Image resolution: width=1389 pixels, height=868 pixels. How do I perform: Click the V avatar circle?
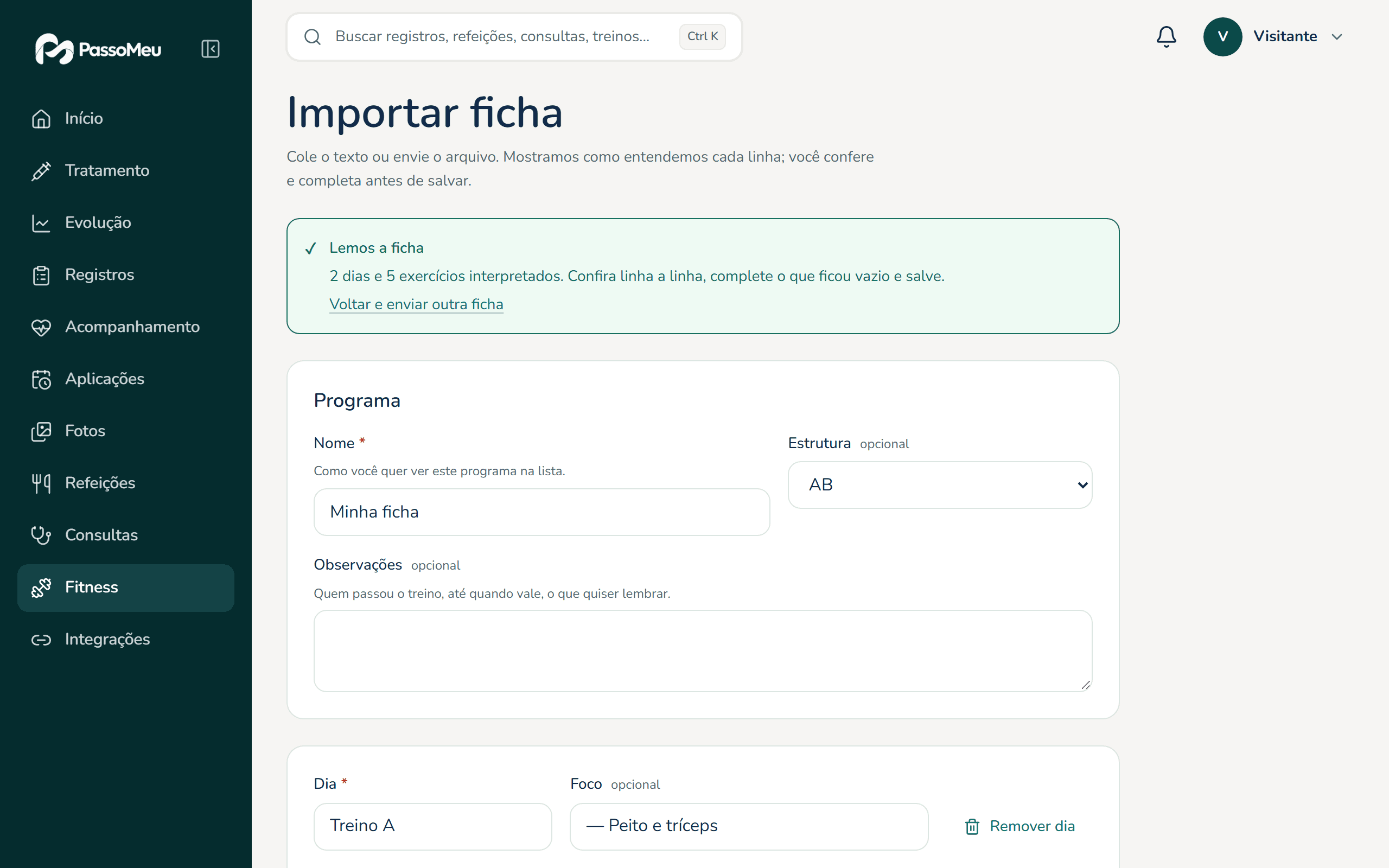tap(1222, 37)
